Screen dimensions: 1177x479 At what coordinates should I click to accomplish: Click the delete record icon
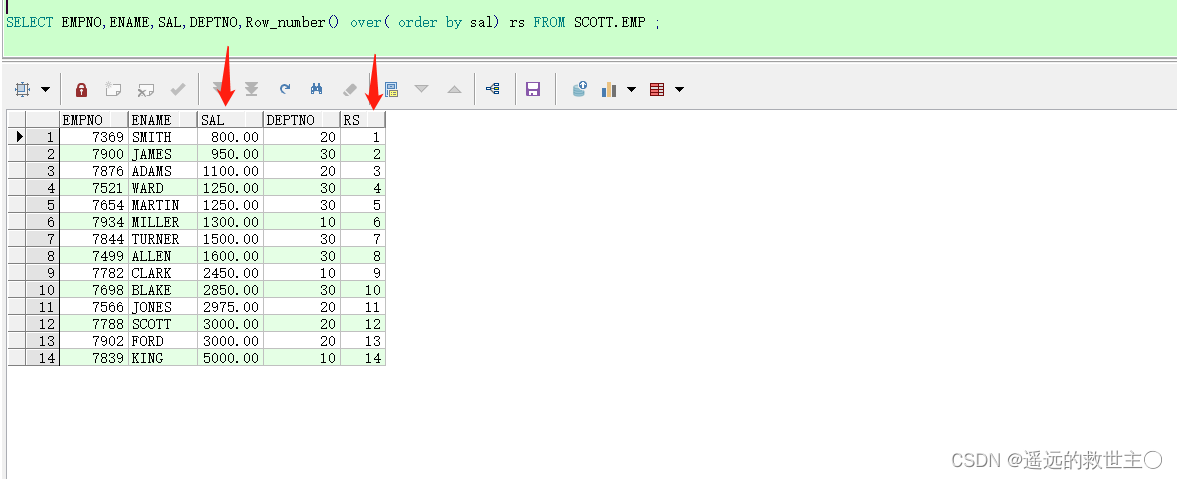click(146, 90)
